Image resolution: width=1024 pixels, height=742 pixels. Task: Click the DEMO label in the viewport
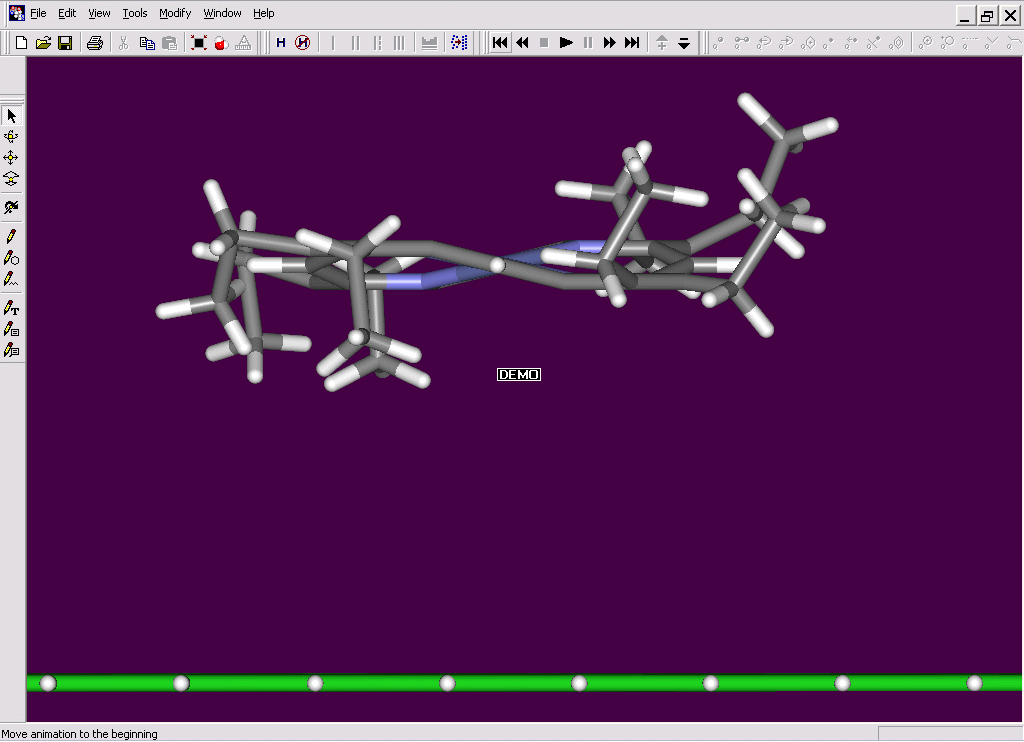point(519,375)
